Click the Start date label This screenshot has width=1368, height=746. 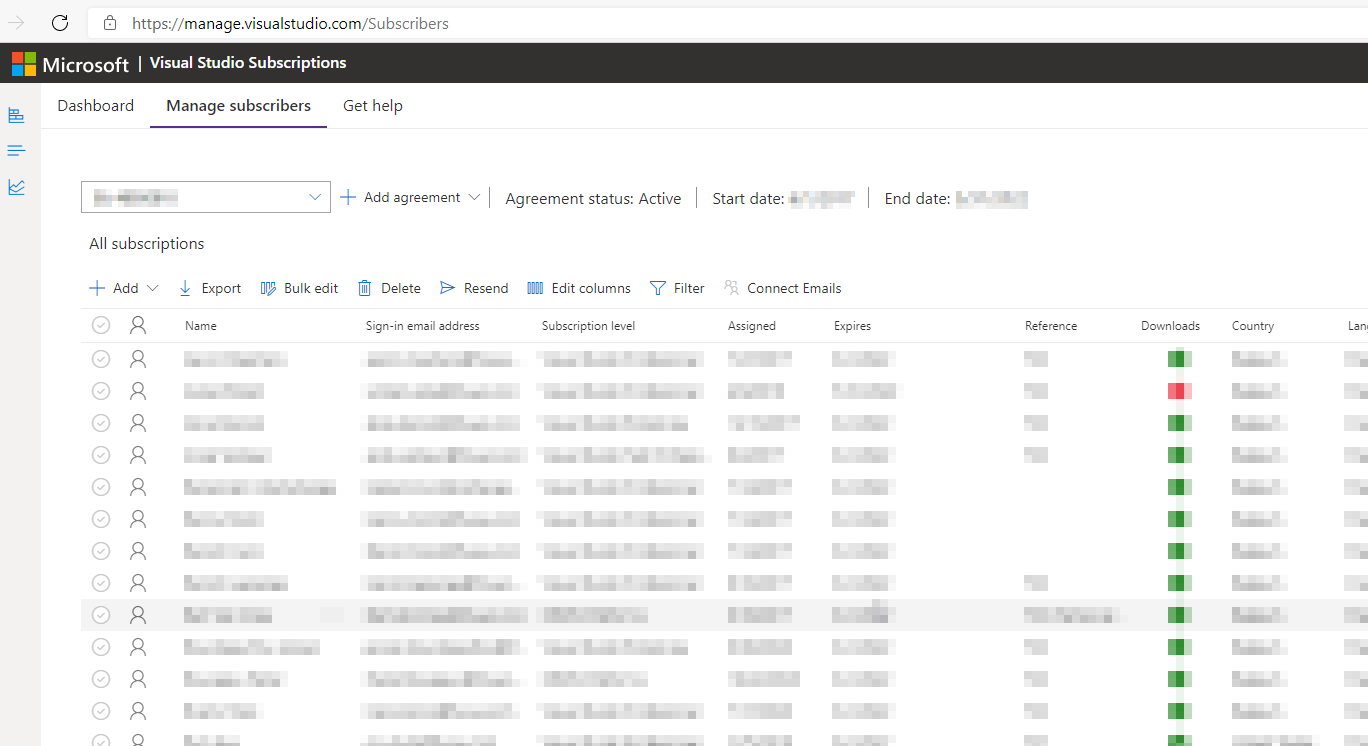click(x=748, y=199)
